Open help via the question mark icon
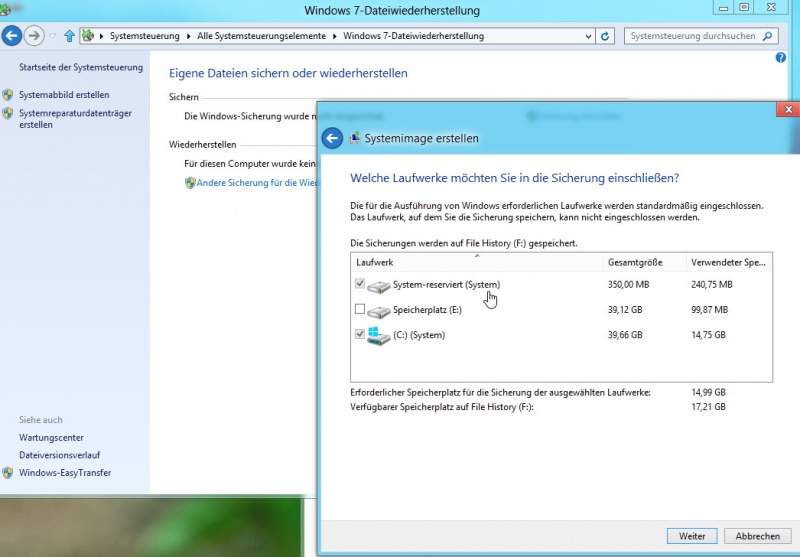The width and height of the screenshot is (800, 557). point(781,58)
